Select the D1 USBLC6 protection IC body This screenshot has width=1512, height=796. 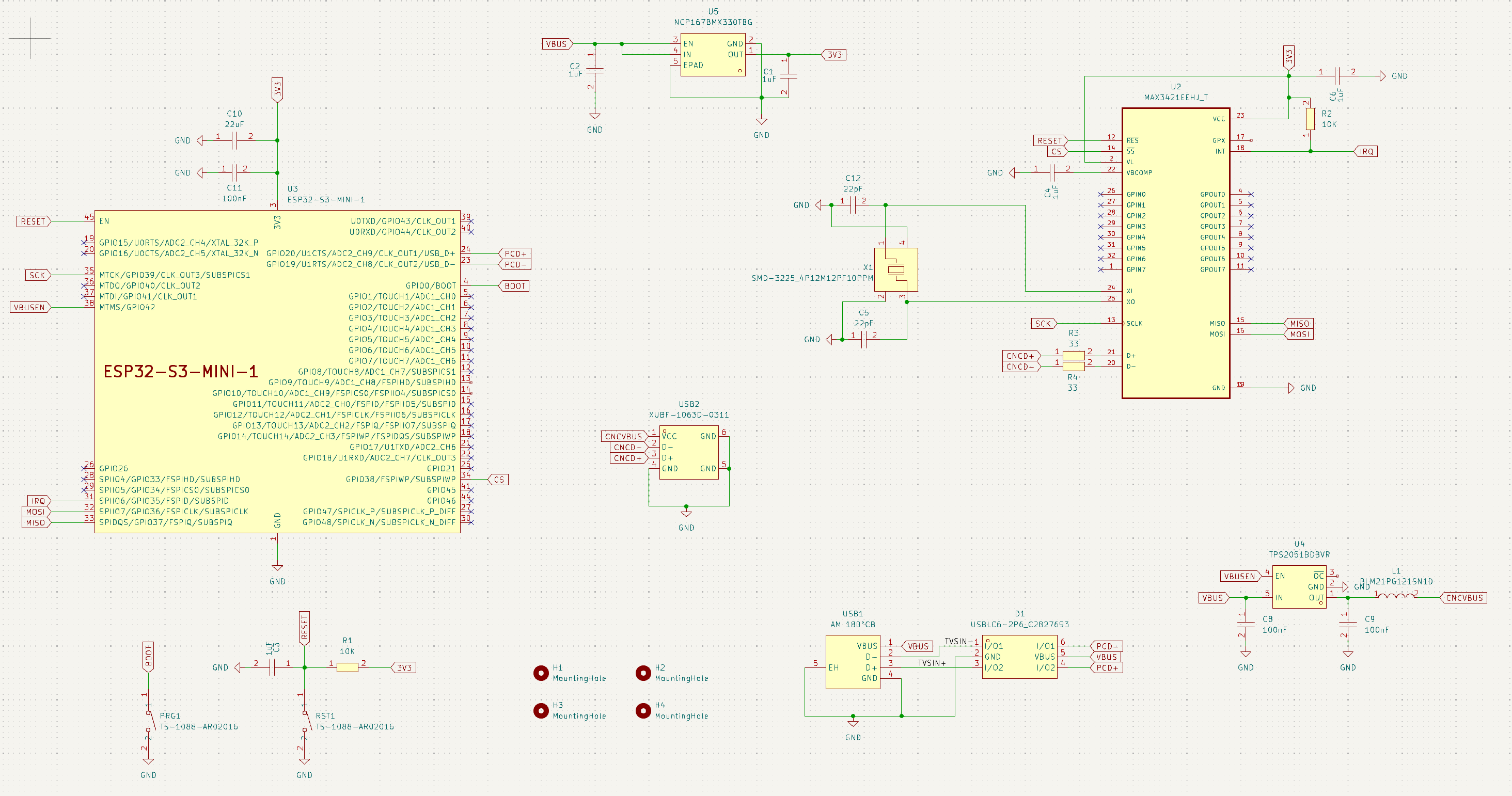(x=1019, y=657)
